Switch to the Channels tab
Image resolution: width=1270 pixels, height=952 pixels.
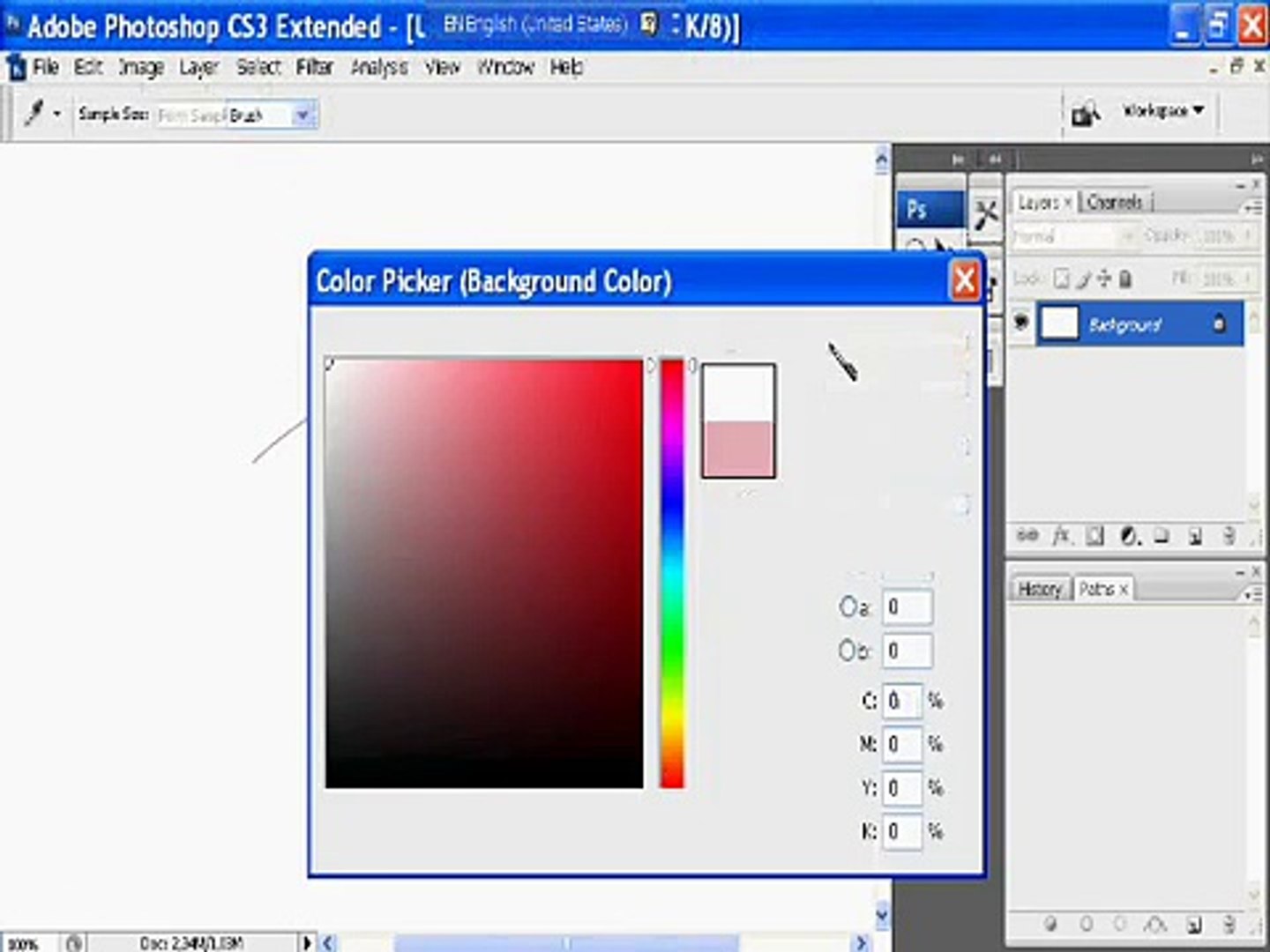pyautogui.click(x=1115, y=203)
